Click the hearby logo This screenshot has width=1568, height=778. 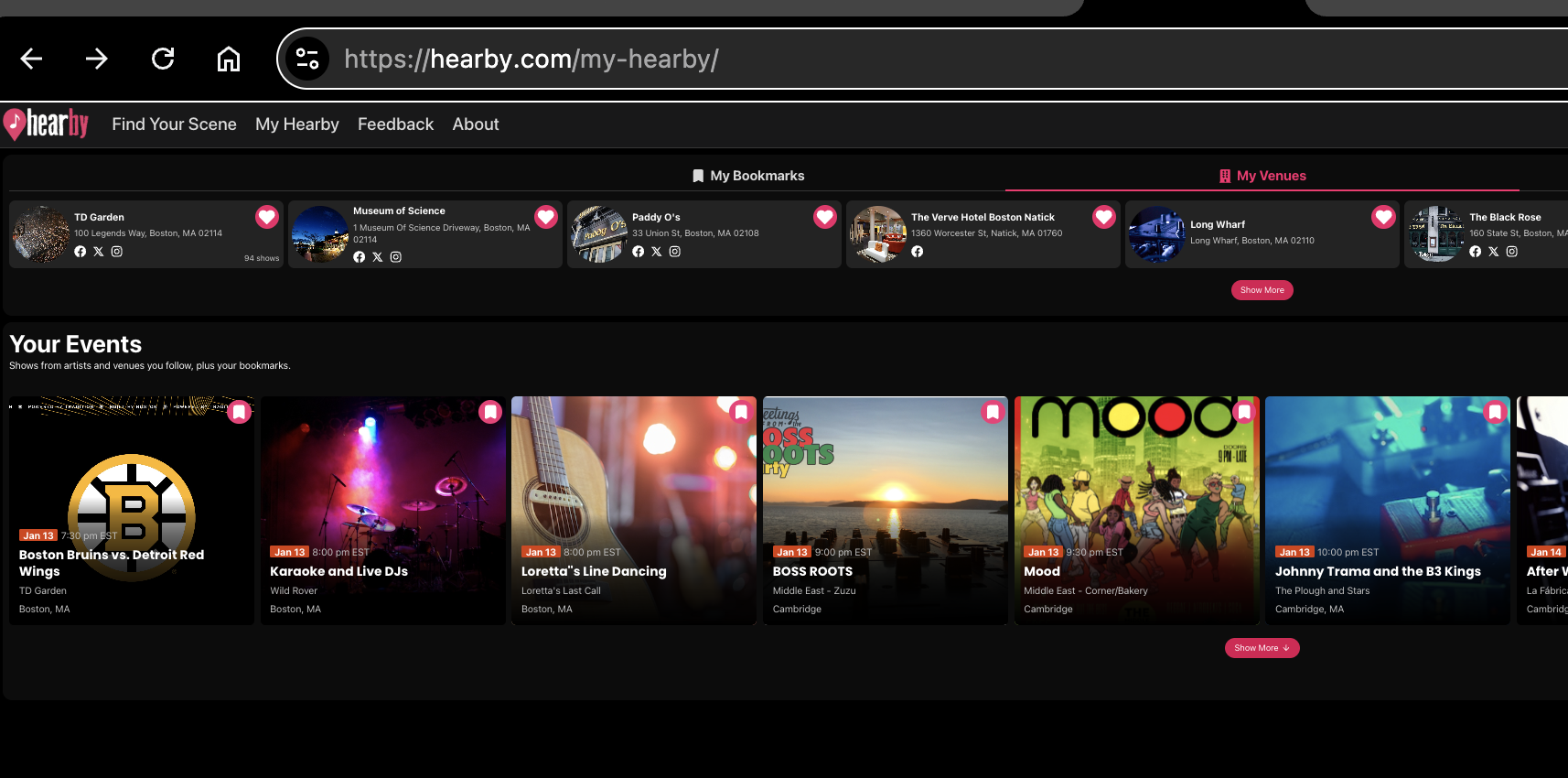pos(46,124)
